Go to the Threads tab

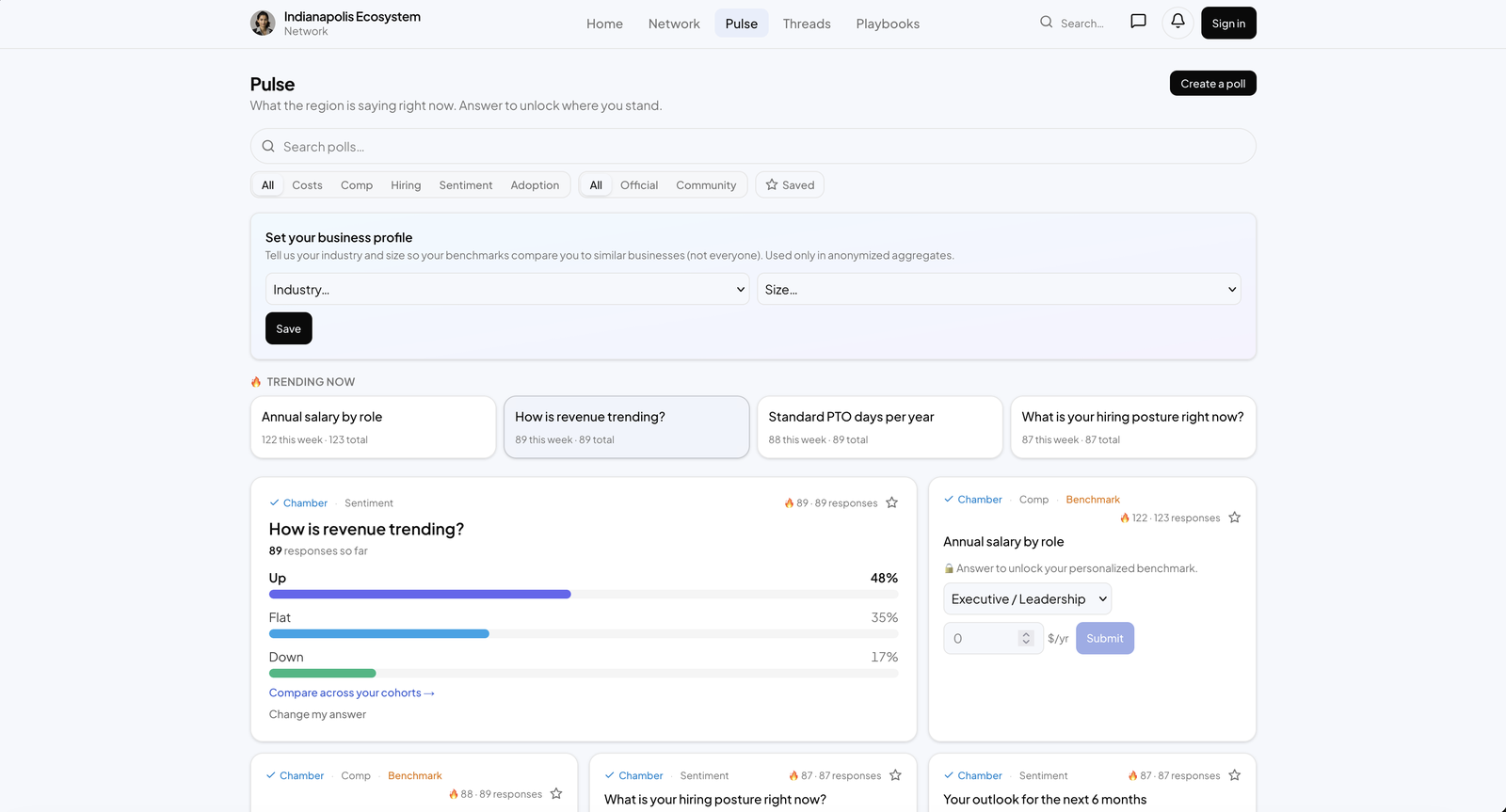click(807, 24)
